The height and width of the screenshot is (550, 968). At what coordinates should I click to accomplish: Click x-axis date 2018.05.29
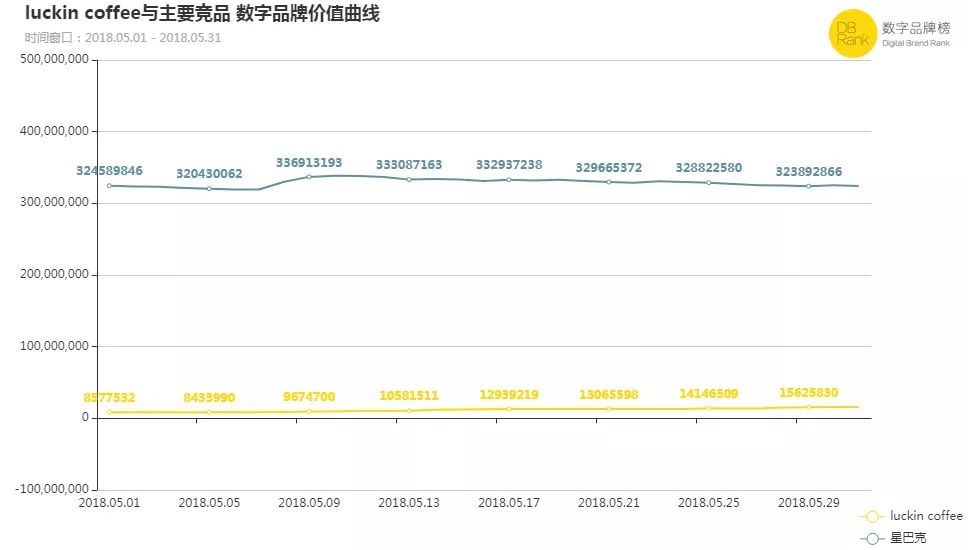coord(809,503)
